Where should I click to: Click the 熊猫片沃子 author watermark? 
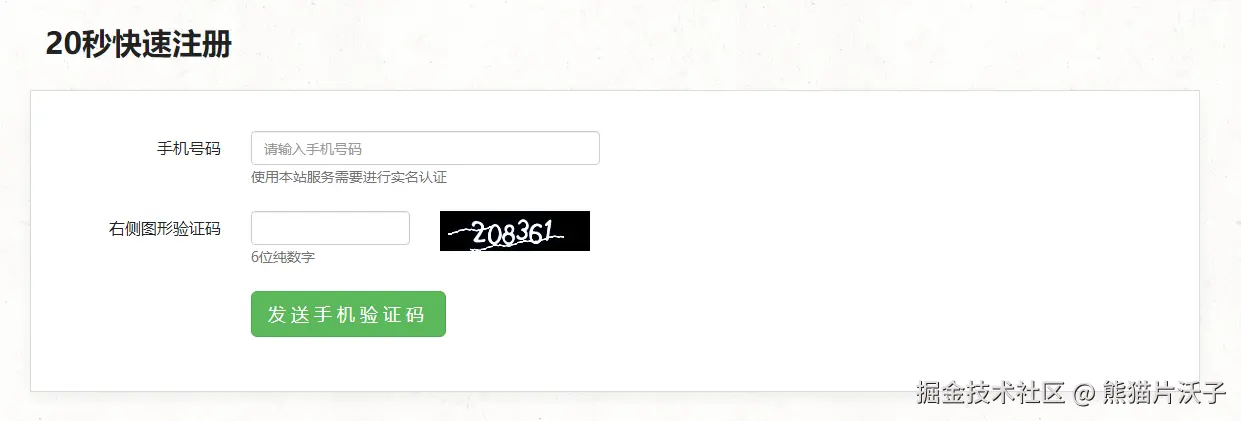click(1164, 392)
